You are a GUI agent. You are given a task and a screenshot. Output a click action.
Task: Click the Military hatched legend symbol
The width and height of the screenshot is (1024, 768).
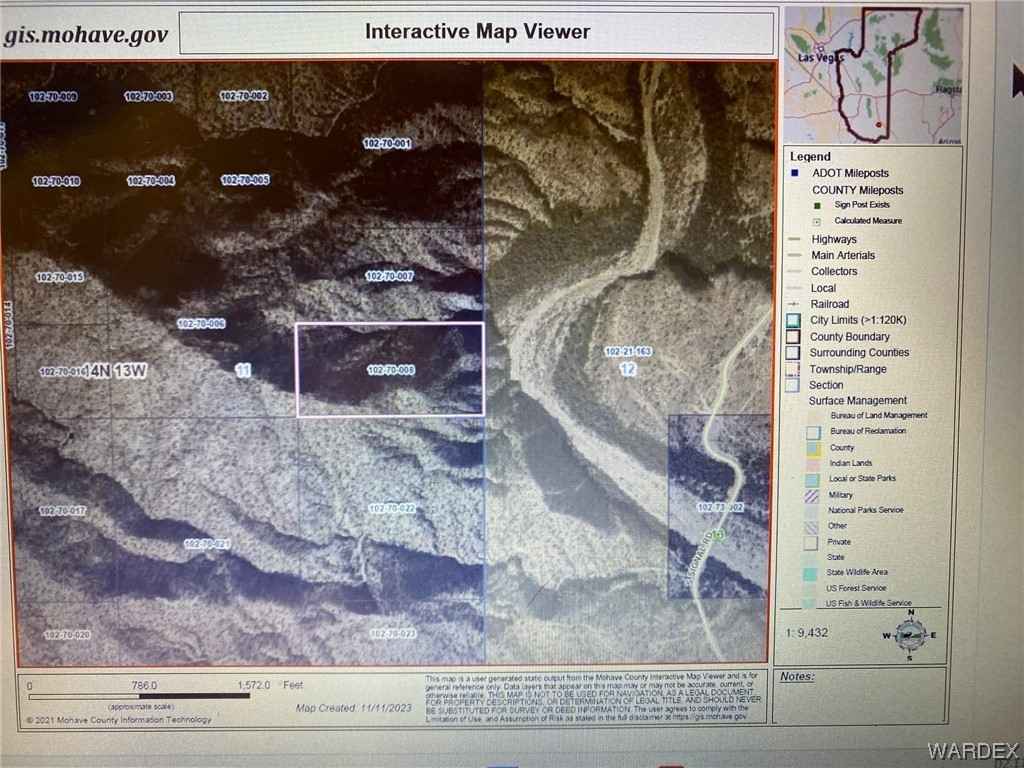(x=813, y=494)
